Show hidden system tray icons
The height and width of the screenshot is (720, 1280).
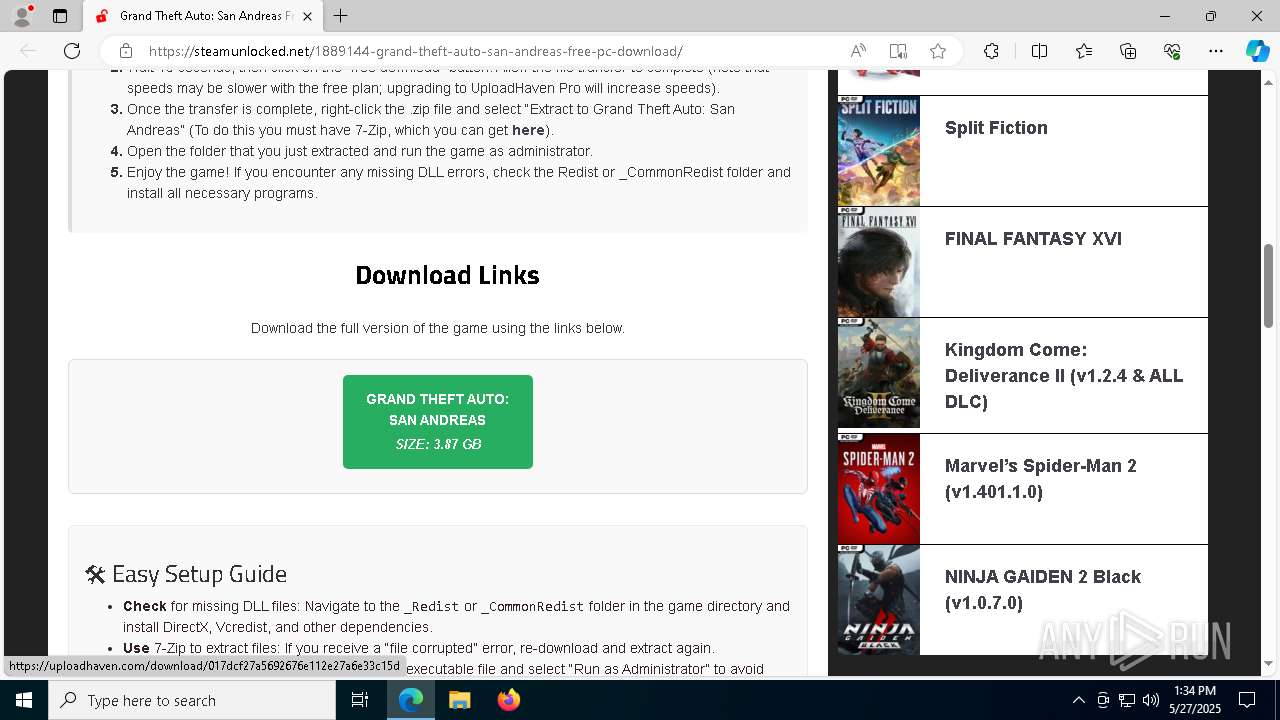pyautogui.click(x=1078, y=700)
